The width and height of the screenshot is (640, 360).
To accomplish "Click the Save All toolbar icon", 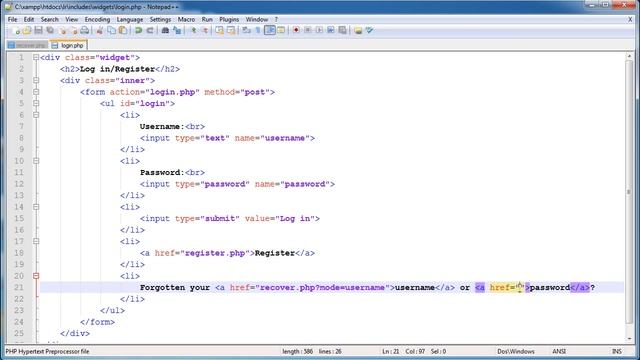I will tap(50, 31).
